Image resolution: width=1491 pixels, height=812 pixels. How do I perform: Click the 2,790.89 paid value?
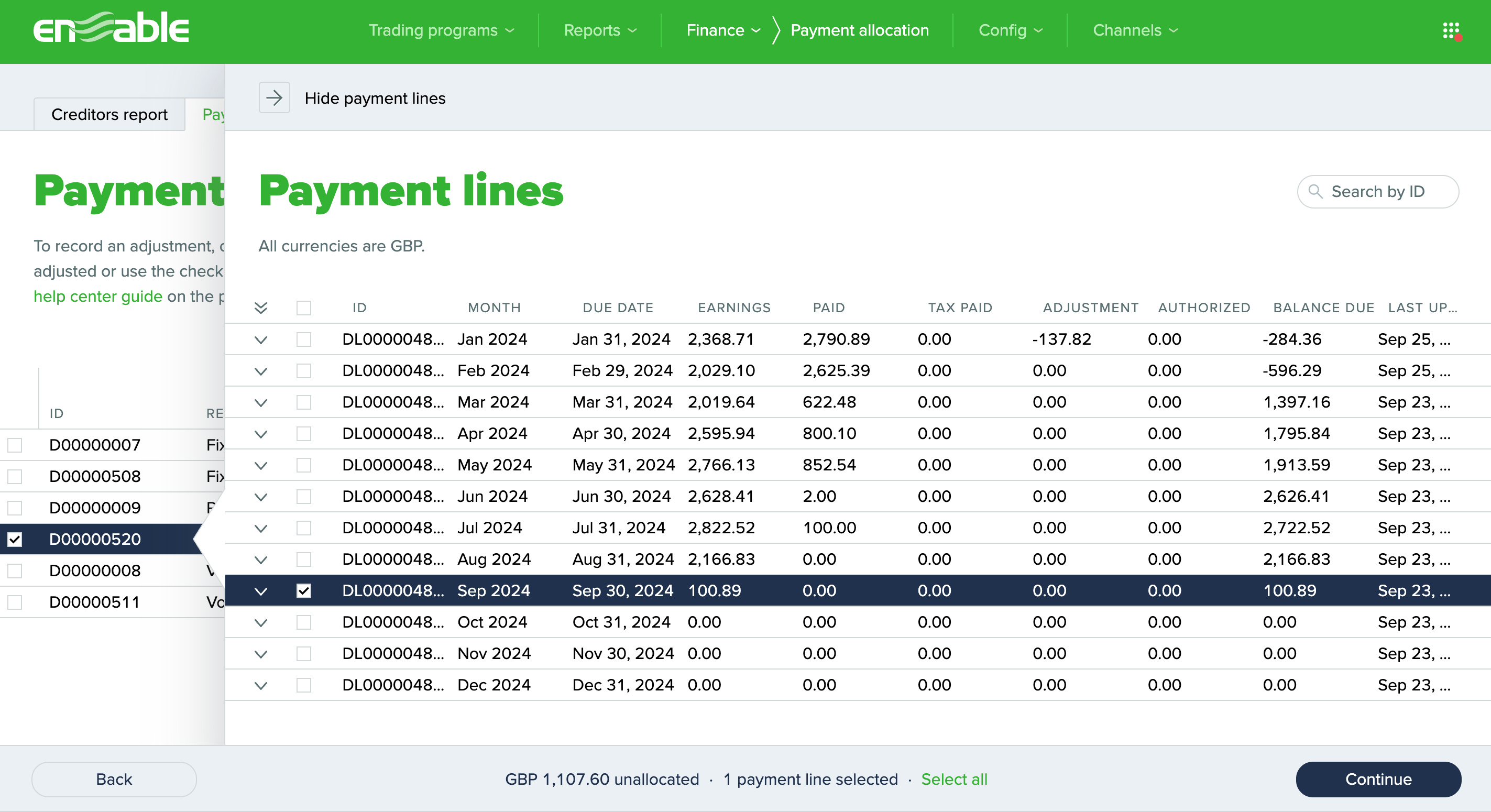pos(836,339)
